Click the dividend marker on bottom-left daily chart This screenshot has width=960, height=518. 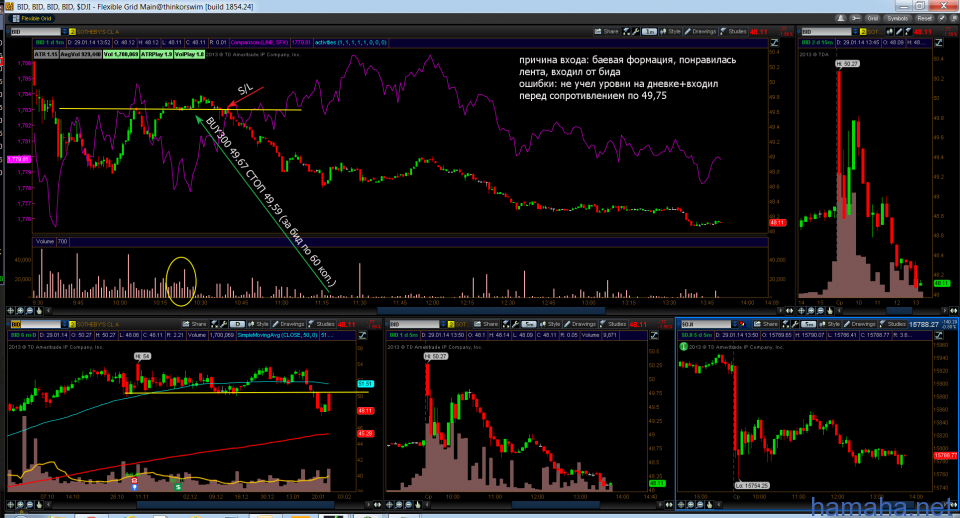click(178, 486)
